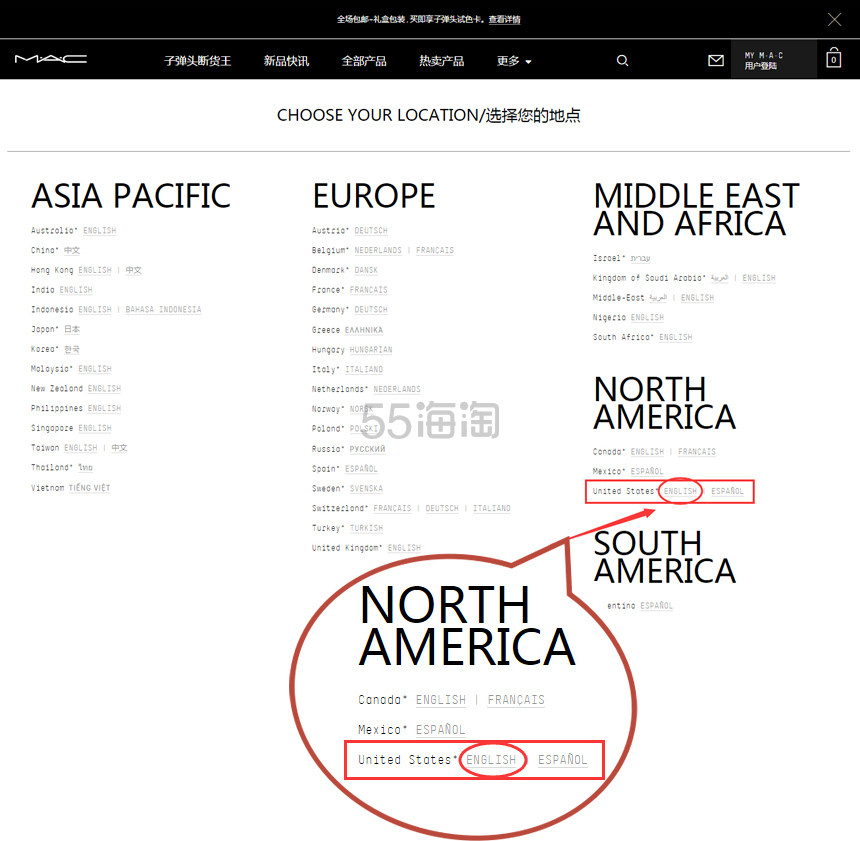Select Switzerland DEUTSCH link

click(442, 508)
